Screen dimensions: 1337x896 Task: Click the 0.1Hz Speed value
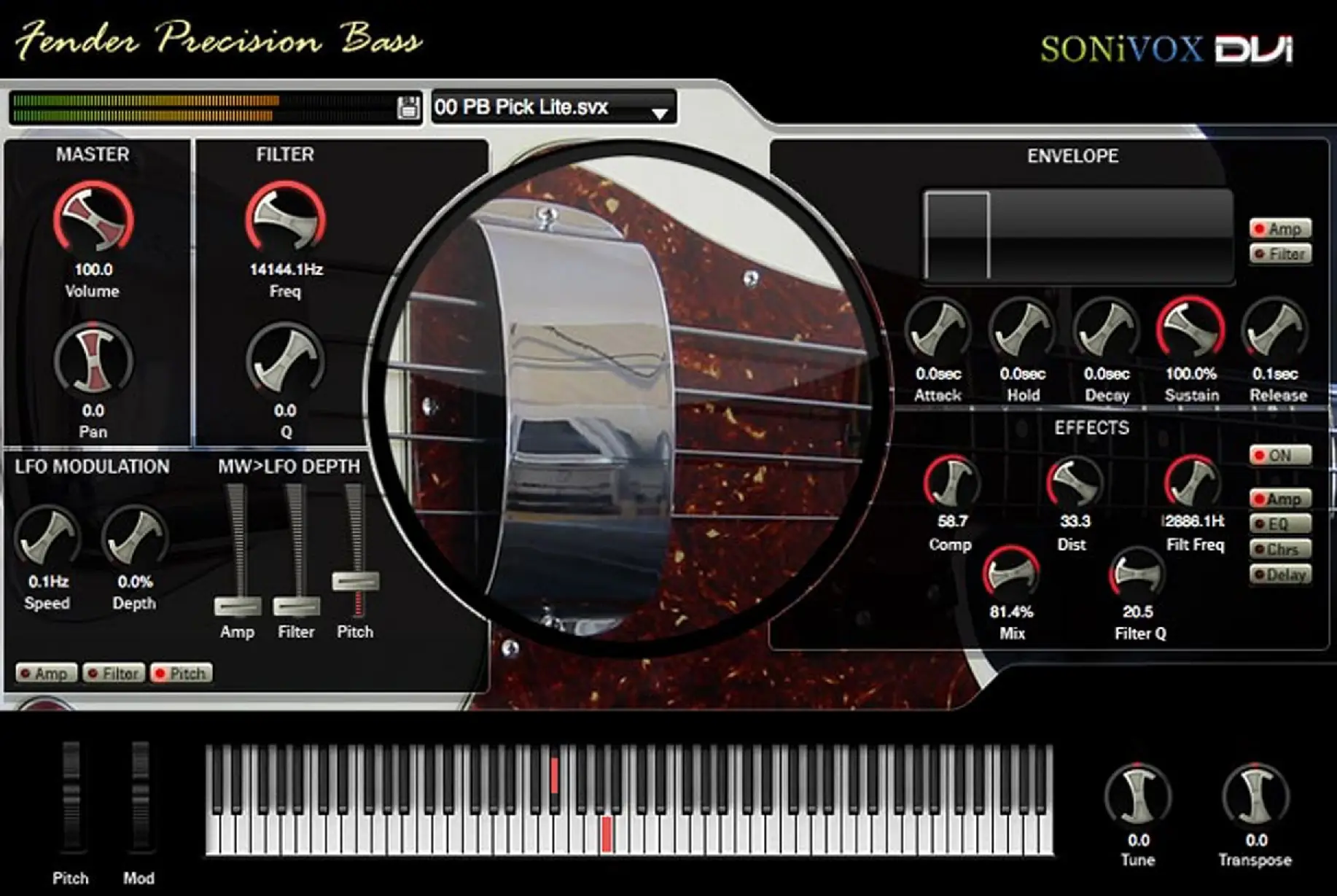pos(48,581)
